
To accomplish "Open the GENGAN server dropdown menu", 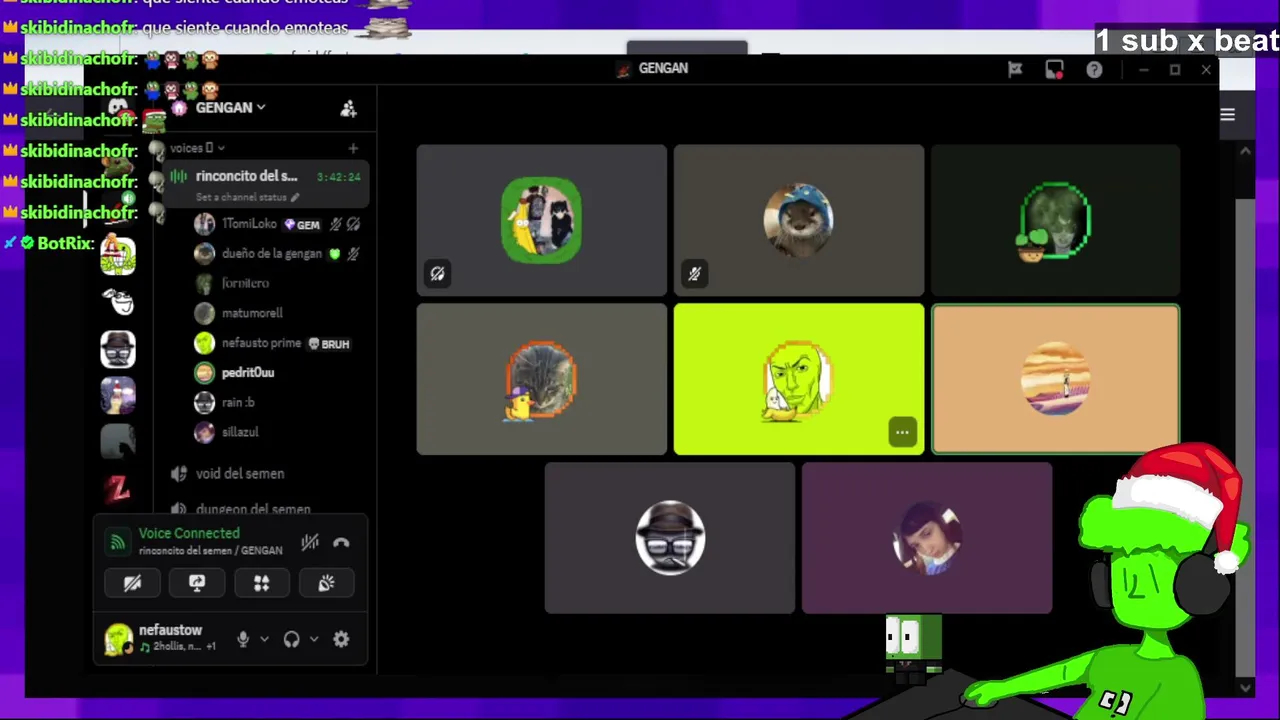I will 230,107.
